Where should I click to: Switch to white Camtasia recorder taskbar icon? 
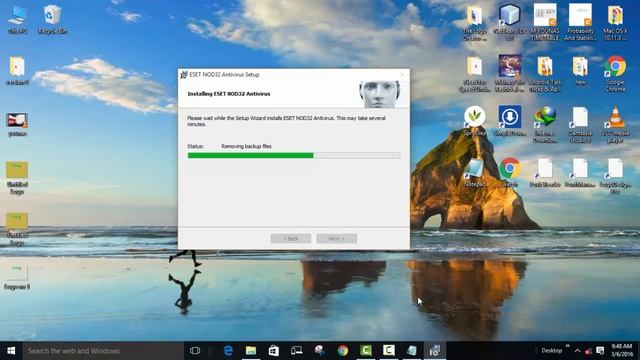click(x=389, y=351)
